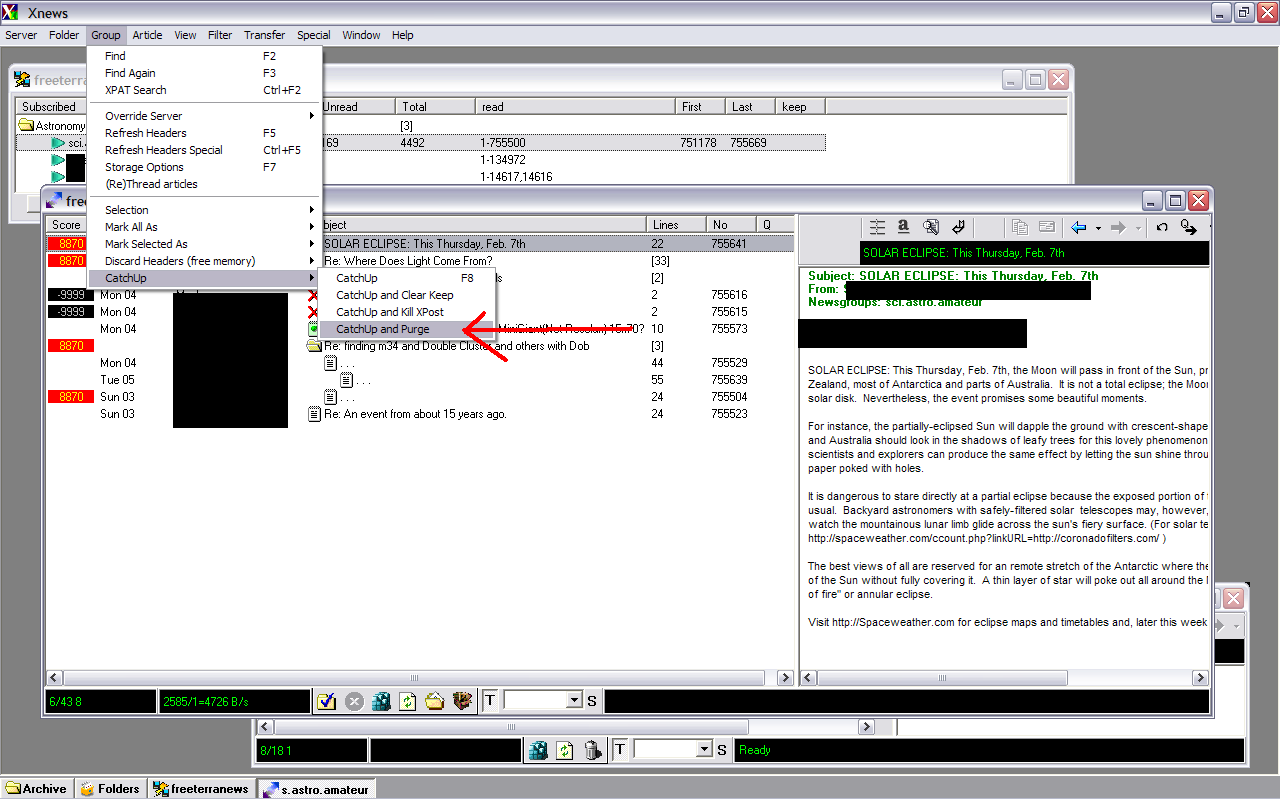Image resolution: width=1280 pixels, height=800 pixels.
Task: Click the blue back arrow in article toolbar
Action: point(1078,227)
